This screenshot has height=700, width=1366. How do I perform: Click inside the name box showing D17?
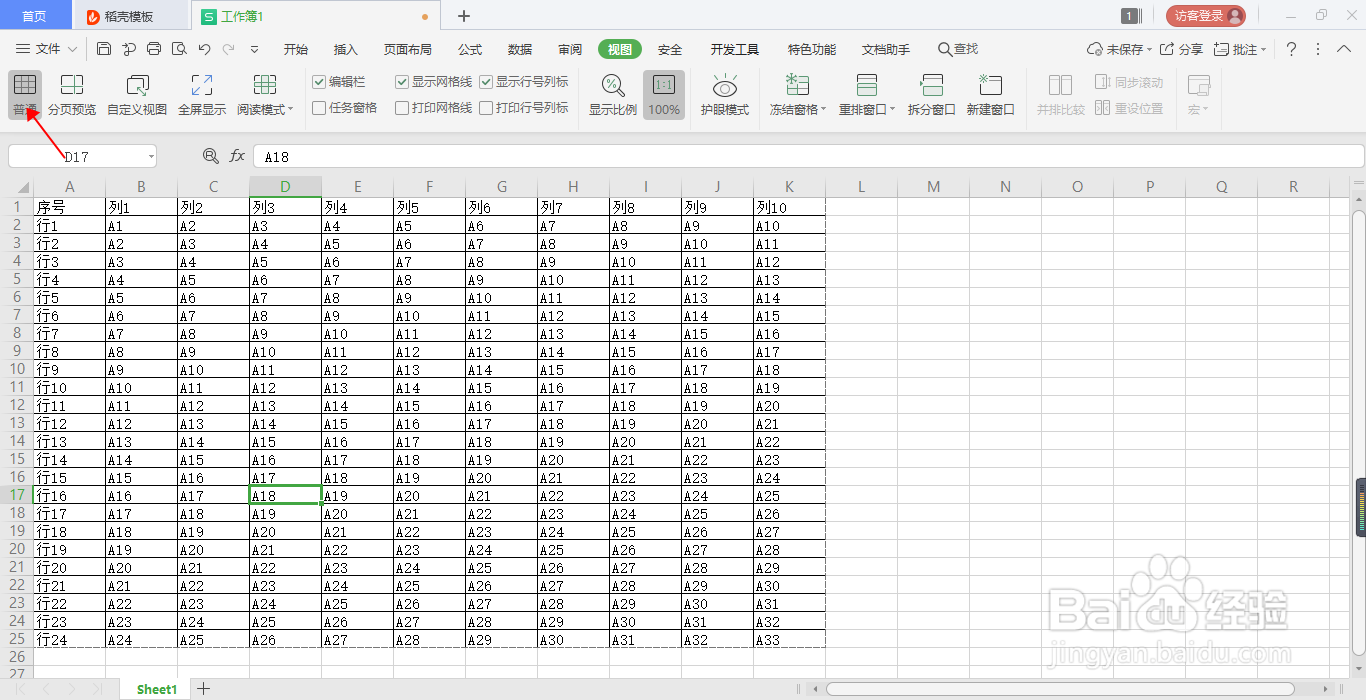tap(75, 156)
